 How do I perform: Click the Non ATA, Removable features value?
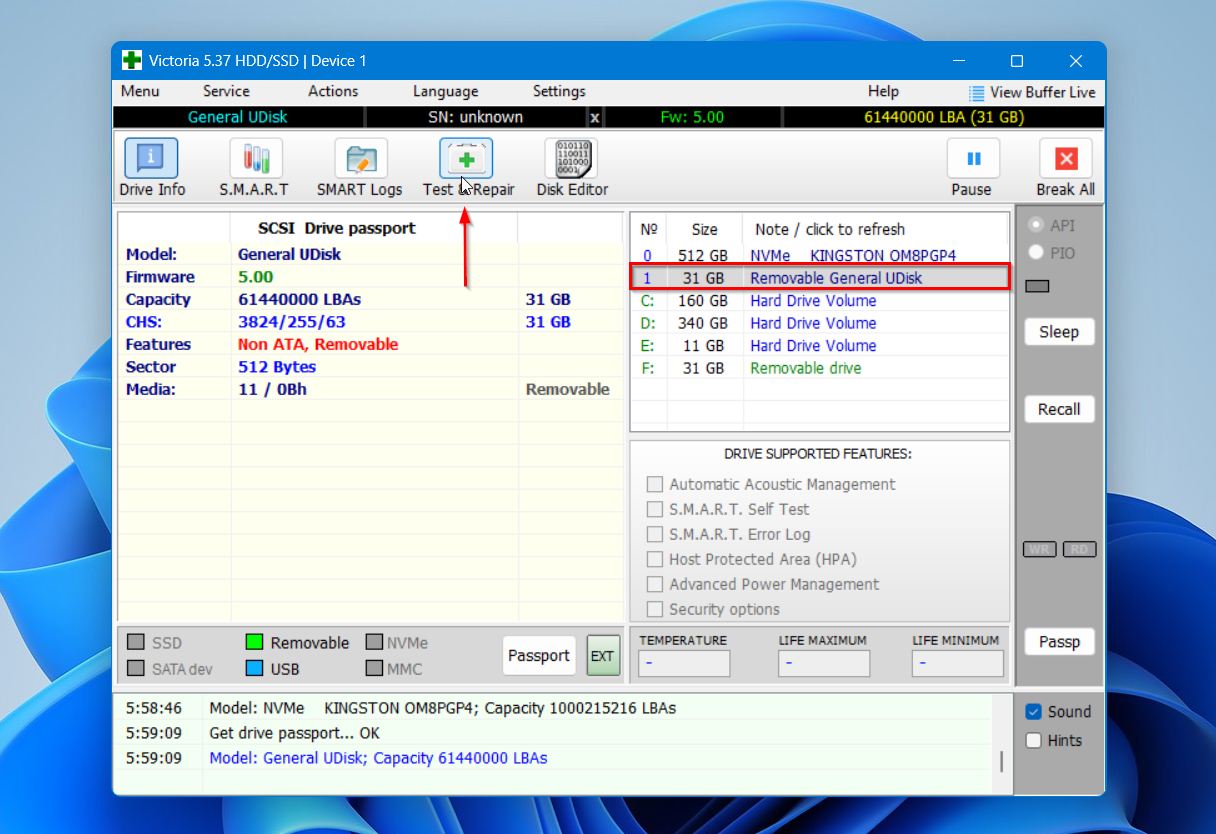318,344
